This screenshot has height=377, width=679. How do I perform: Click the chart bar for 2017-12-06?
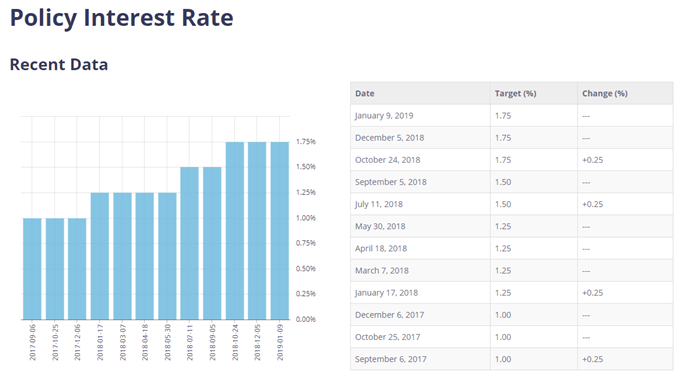pyautogui.click(x=77, y=269)
